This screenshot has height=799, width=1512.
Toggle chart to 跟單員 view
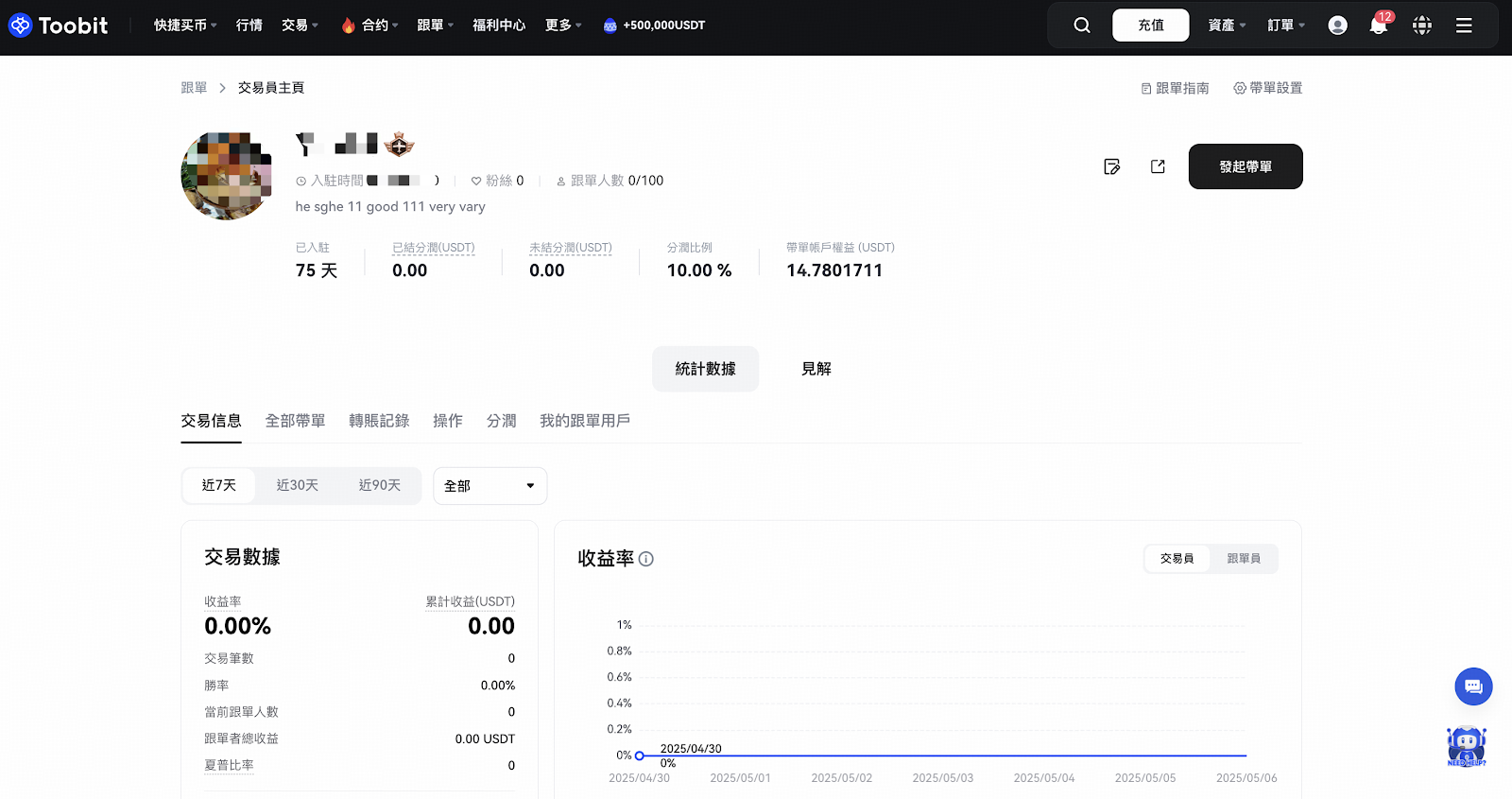1243,559
